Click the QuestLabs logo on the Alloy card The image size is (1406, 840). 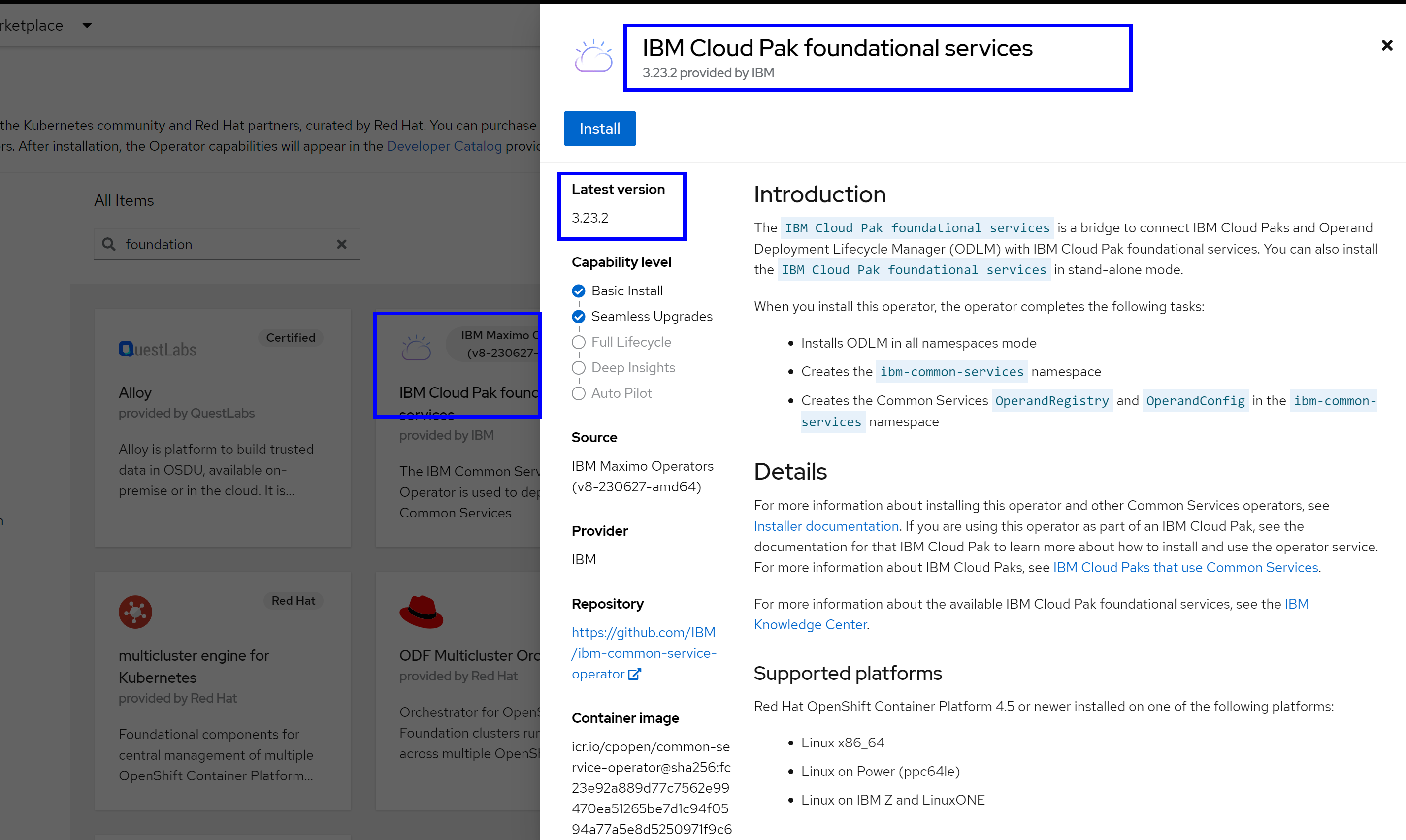click(x=126, y=348)
